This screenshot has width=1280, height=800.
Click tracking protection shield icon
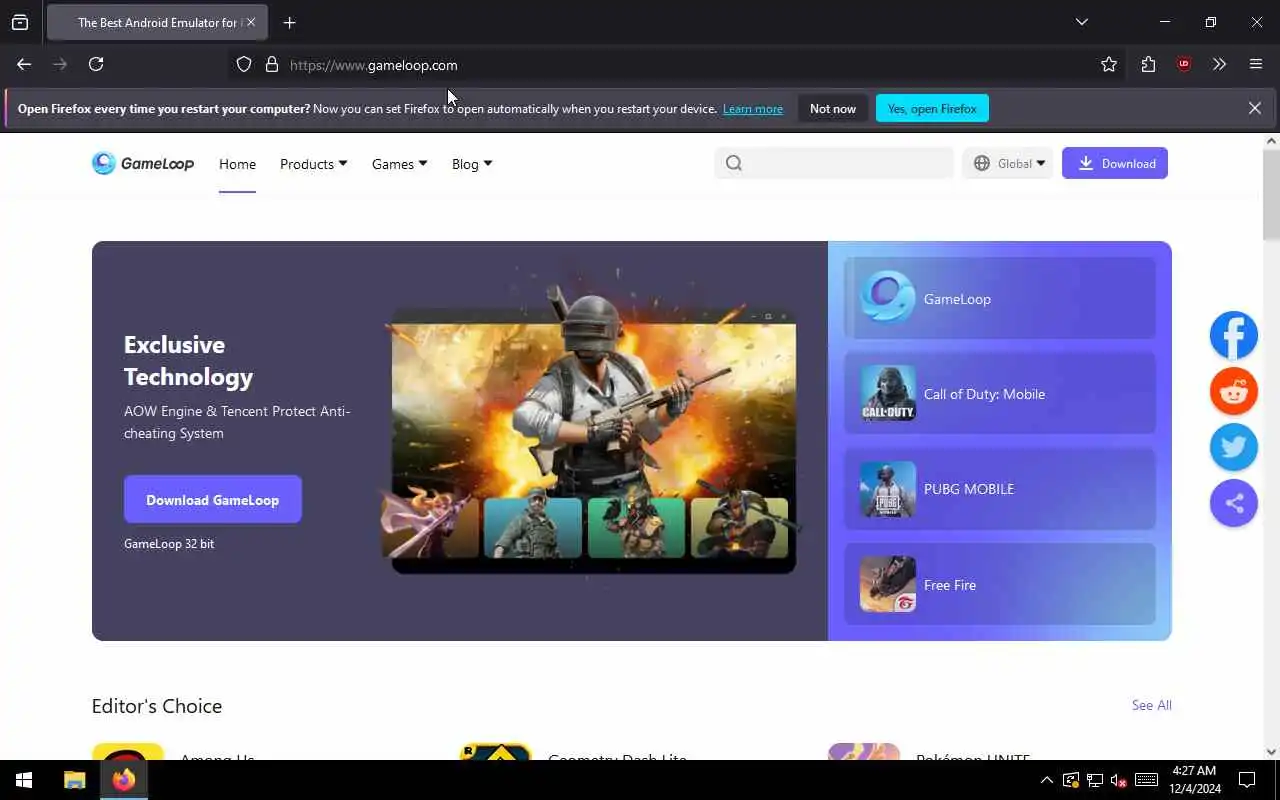click(244, 64)
